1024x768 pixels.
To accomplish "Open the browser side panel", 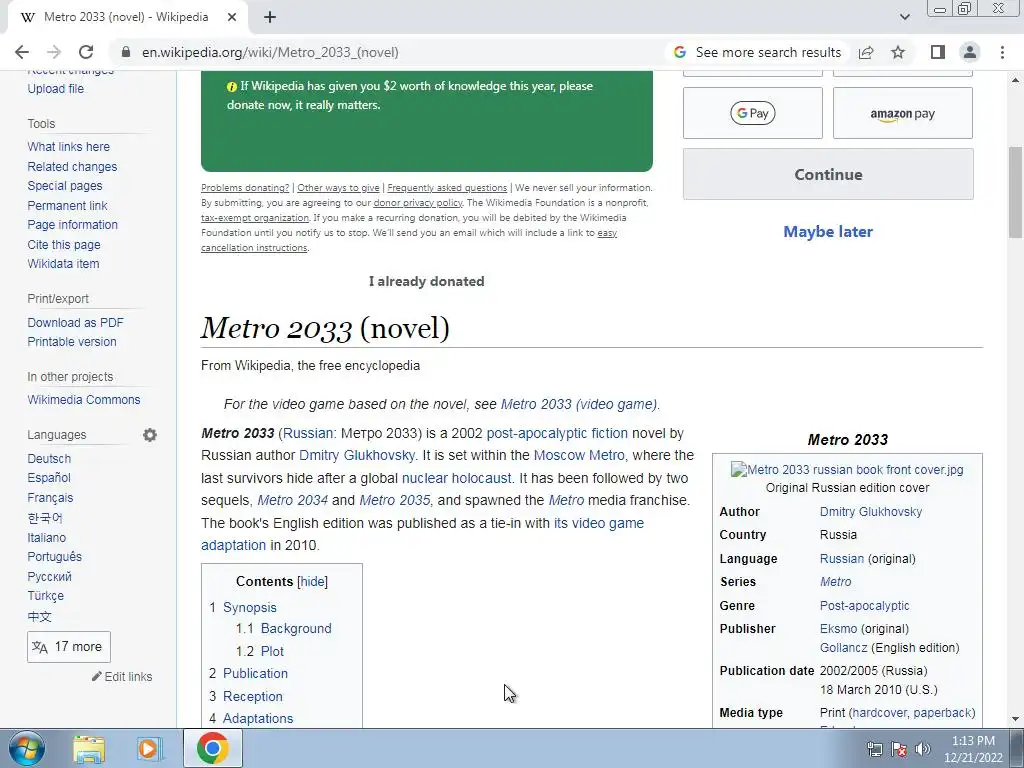I will tap(938, 52).
